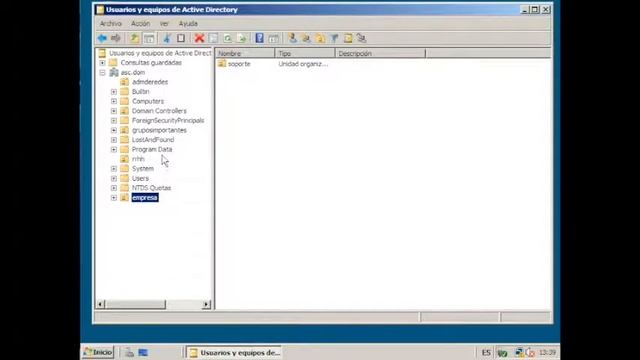This screenshot has width=640, height=360.
Task: Expand the System container
Action: click(x=114, y=169)
